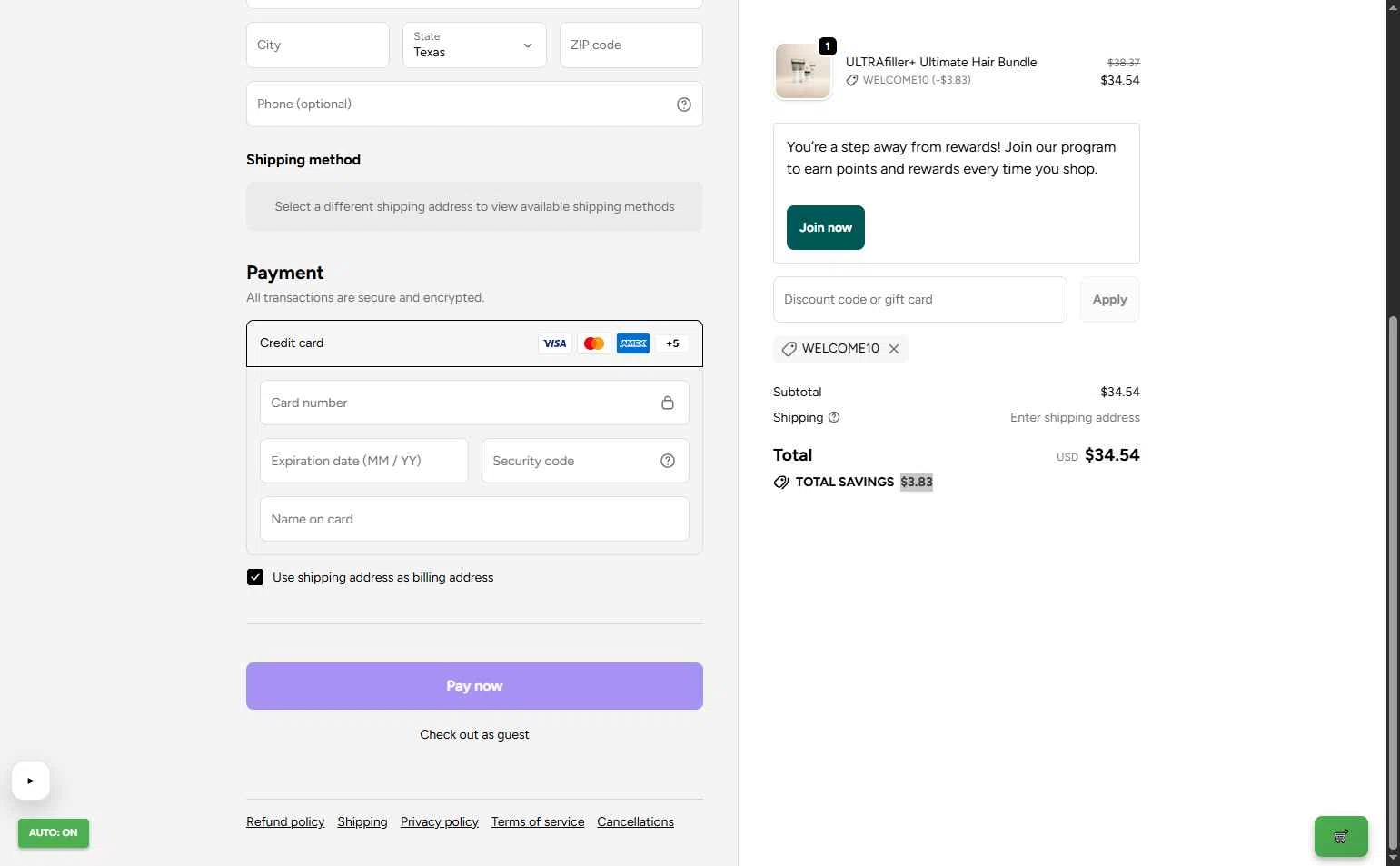The image size is (1400, 866).
Task: Click the Enter shipping address text
Action: [1075, 417]
